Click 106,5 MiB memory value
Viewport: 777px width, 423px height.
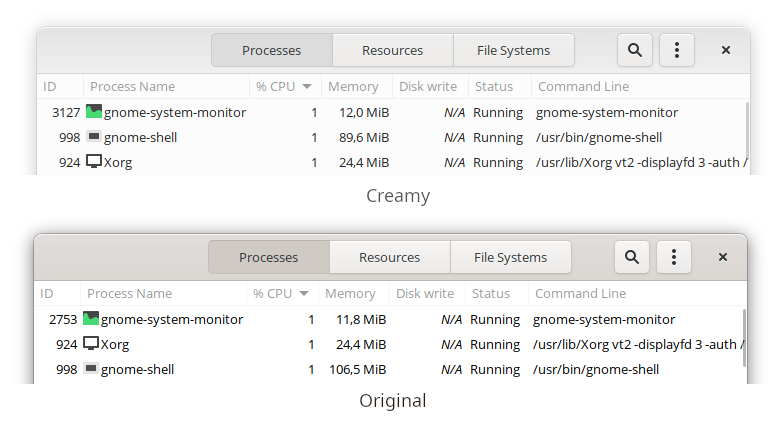[x=358, y=370]
